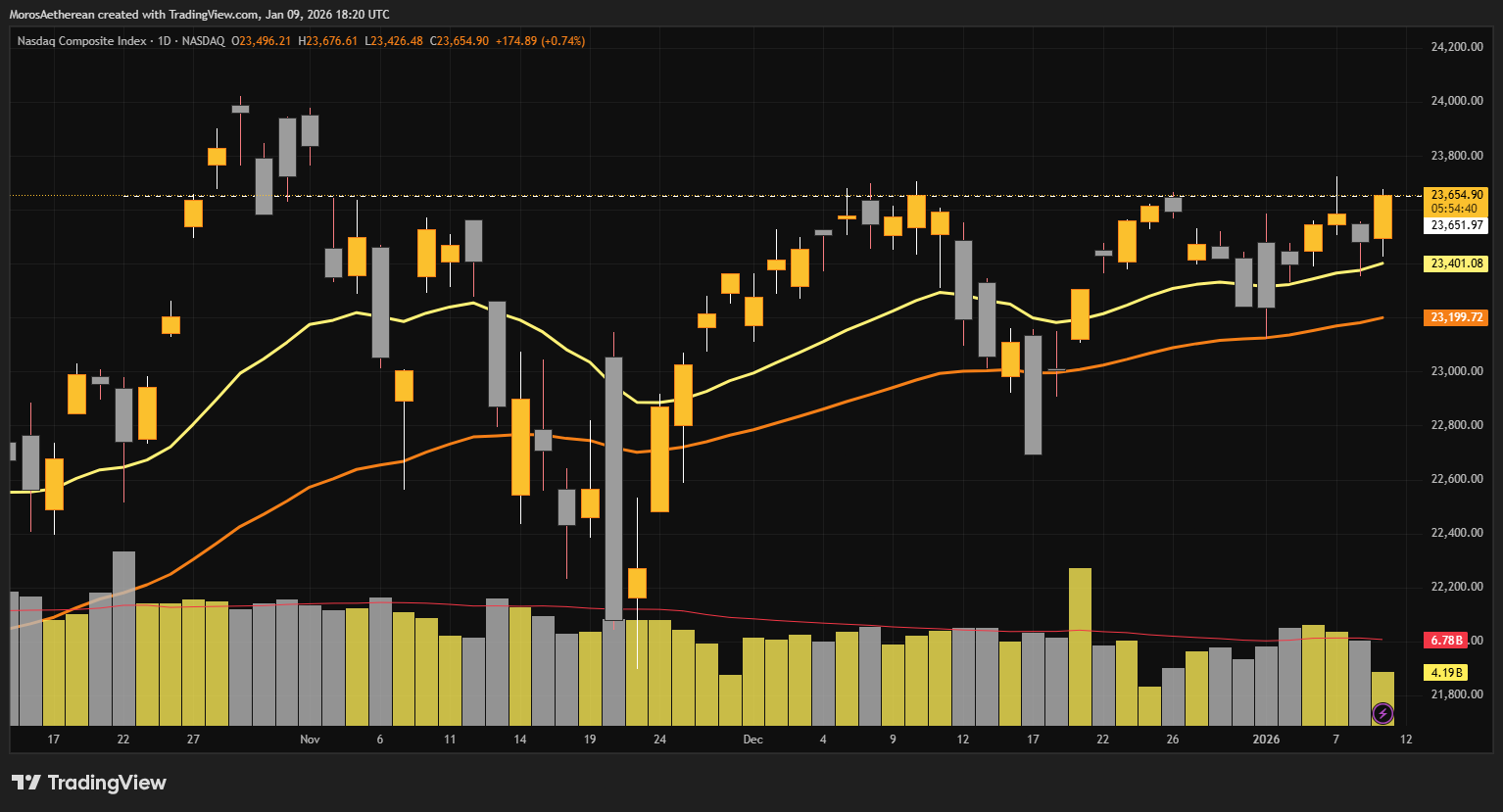Select the yellow 23,401.08 moving average label

pyautogui.click(x=1456, y=263)
